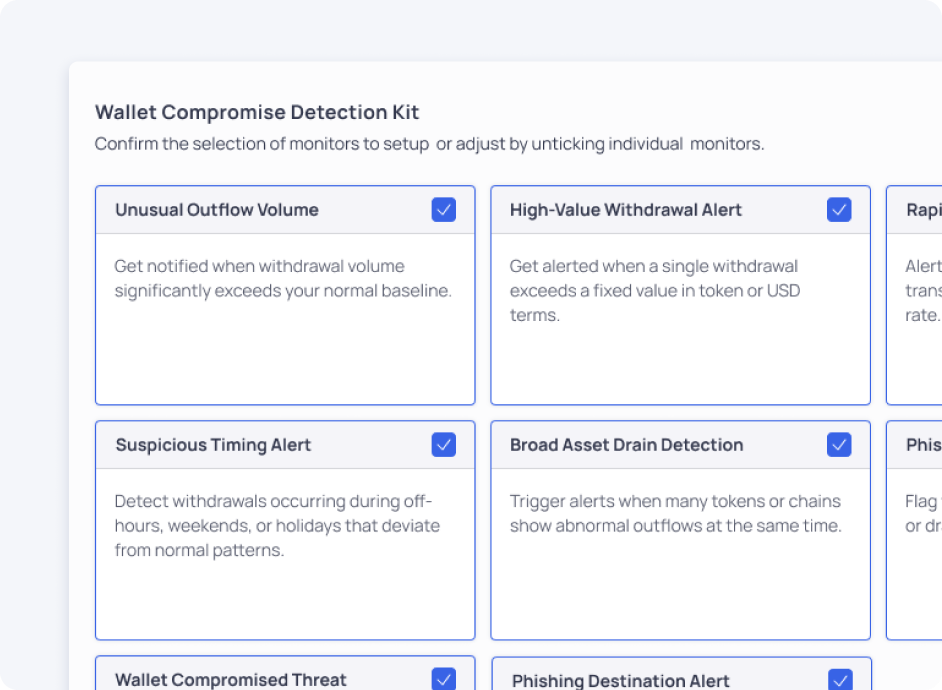Click the monitor selection instruction text
The height and width of the screenshot is (690, 942).
(429, 144)
